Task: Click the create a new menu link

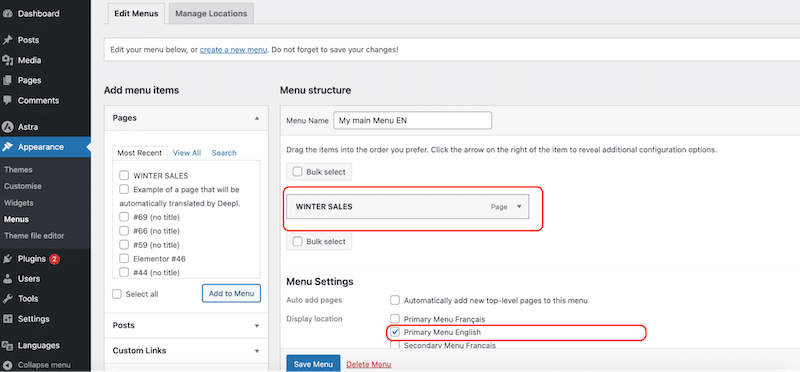Action: [x=233, y=50]
